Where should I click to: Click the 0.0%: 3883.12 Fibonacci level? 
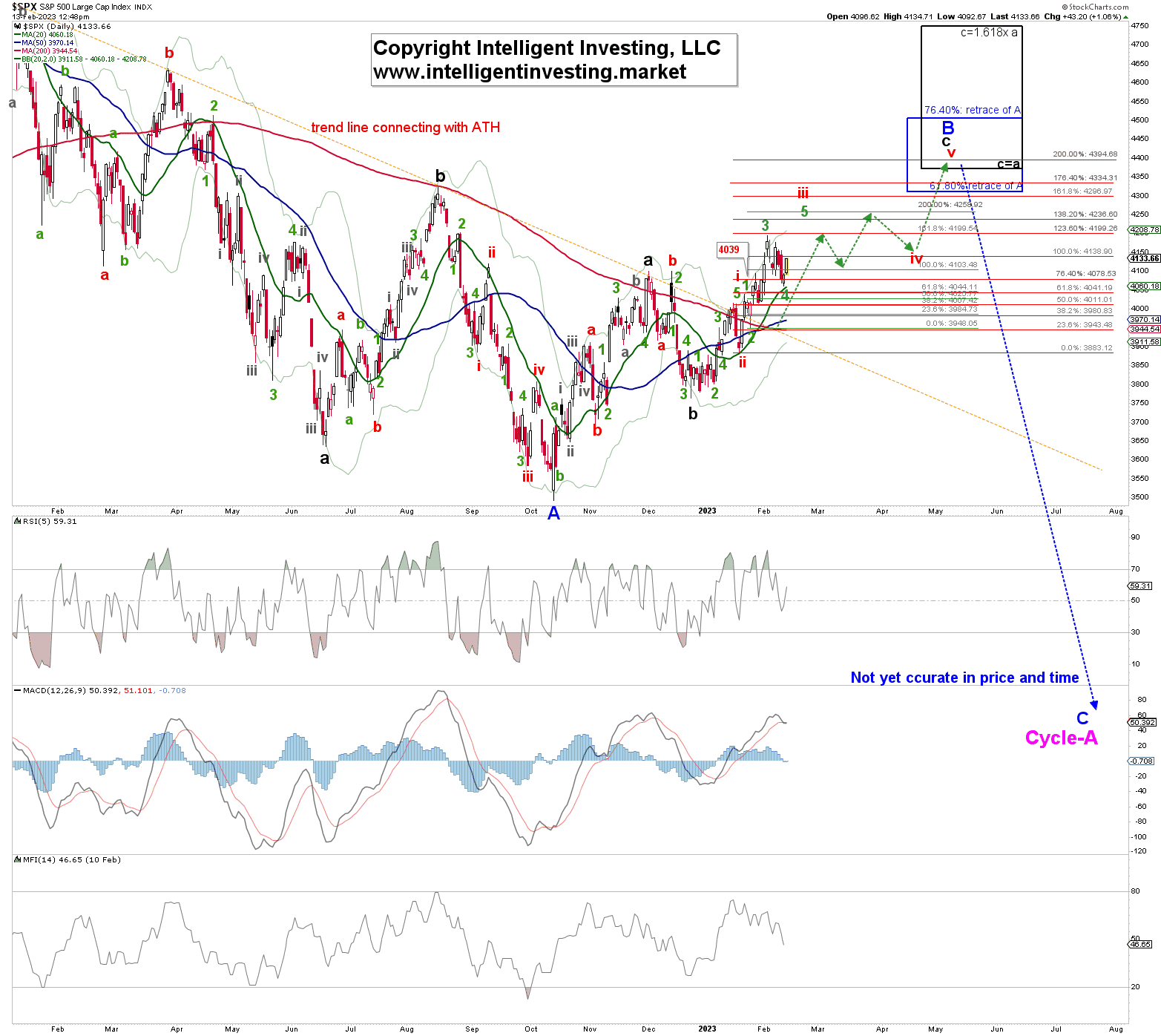(1087, 348)
